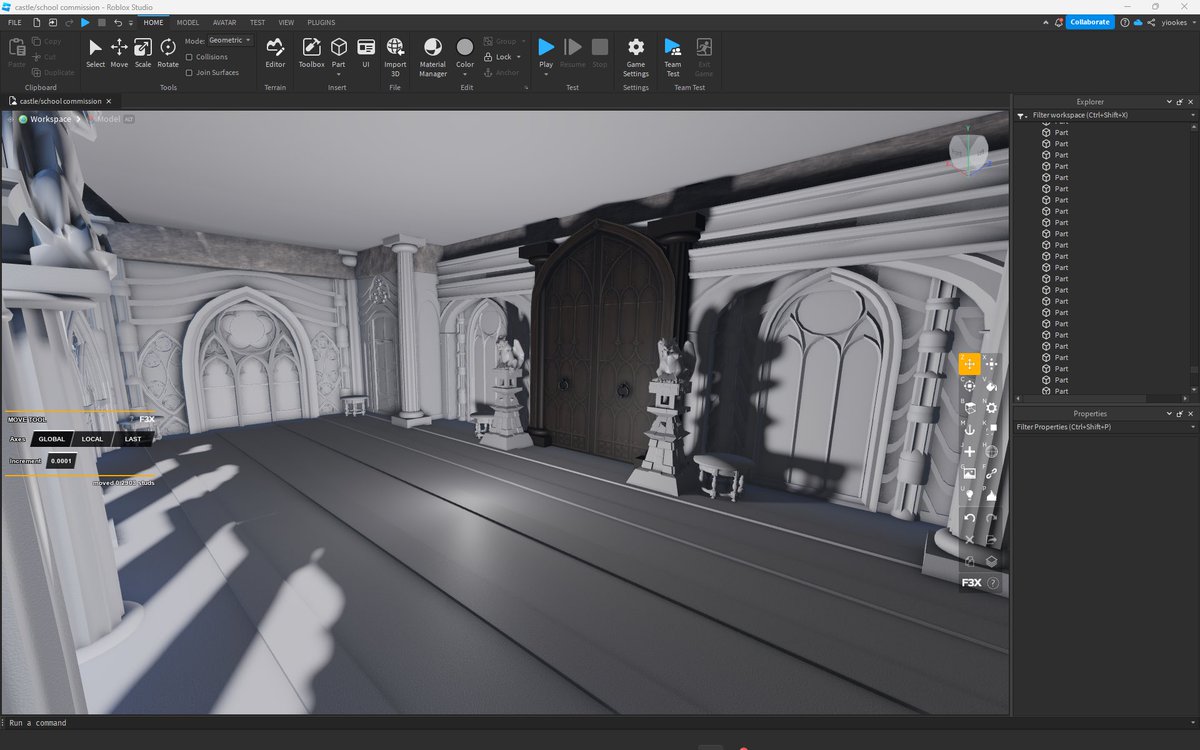The image size is (1200, 750).
Task: Select F3X new part plus tool (J)
Action: [969, 452]
